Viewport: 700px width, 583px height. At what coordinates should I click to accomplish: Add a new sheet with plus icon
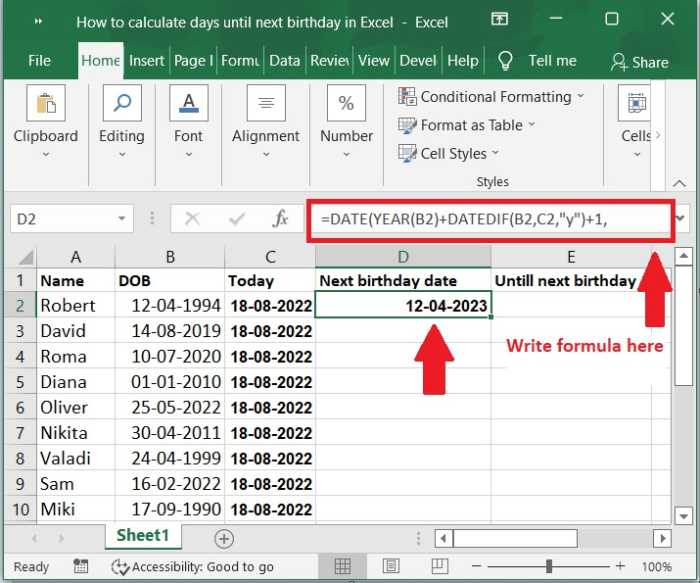tap(224, 538)
